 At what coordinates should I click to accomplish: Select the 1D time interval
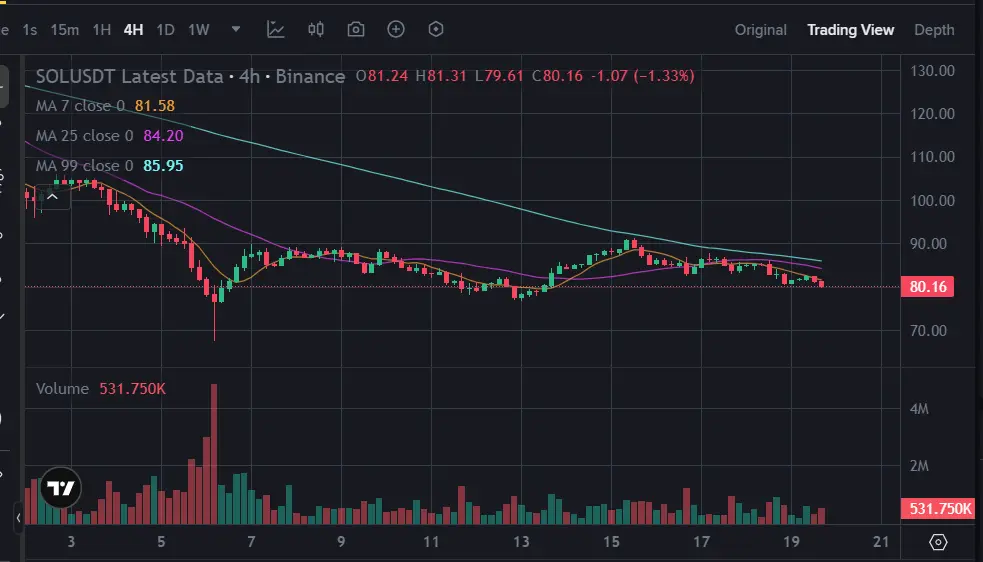tap(166, 29)
